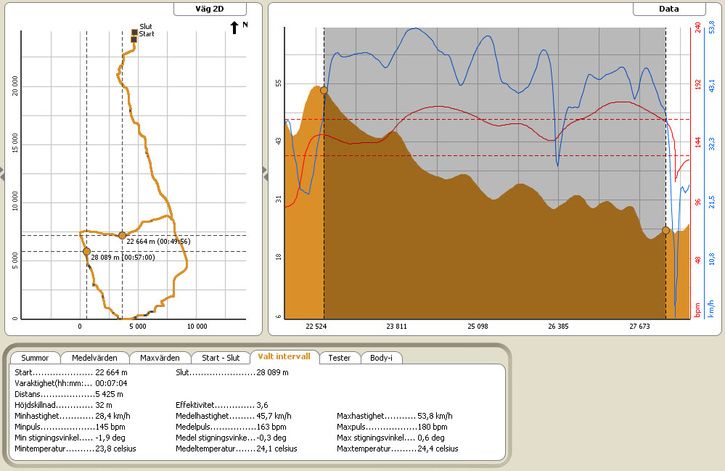
Task: Click the Data panel header
Action: pos(669,9)
